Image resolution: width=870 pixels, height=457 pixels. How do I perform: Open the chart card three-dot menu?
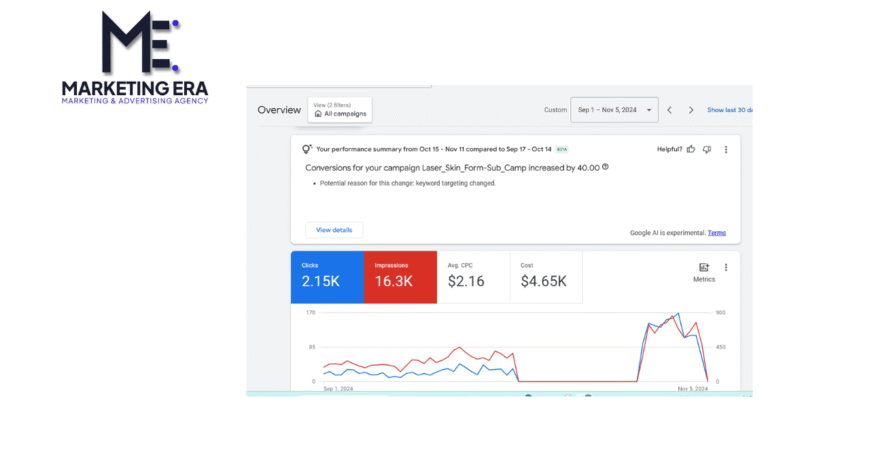click(x=726, y=267)
